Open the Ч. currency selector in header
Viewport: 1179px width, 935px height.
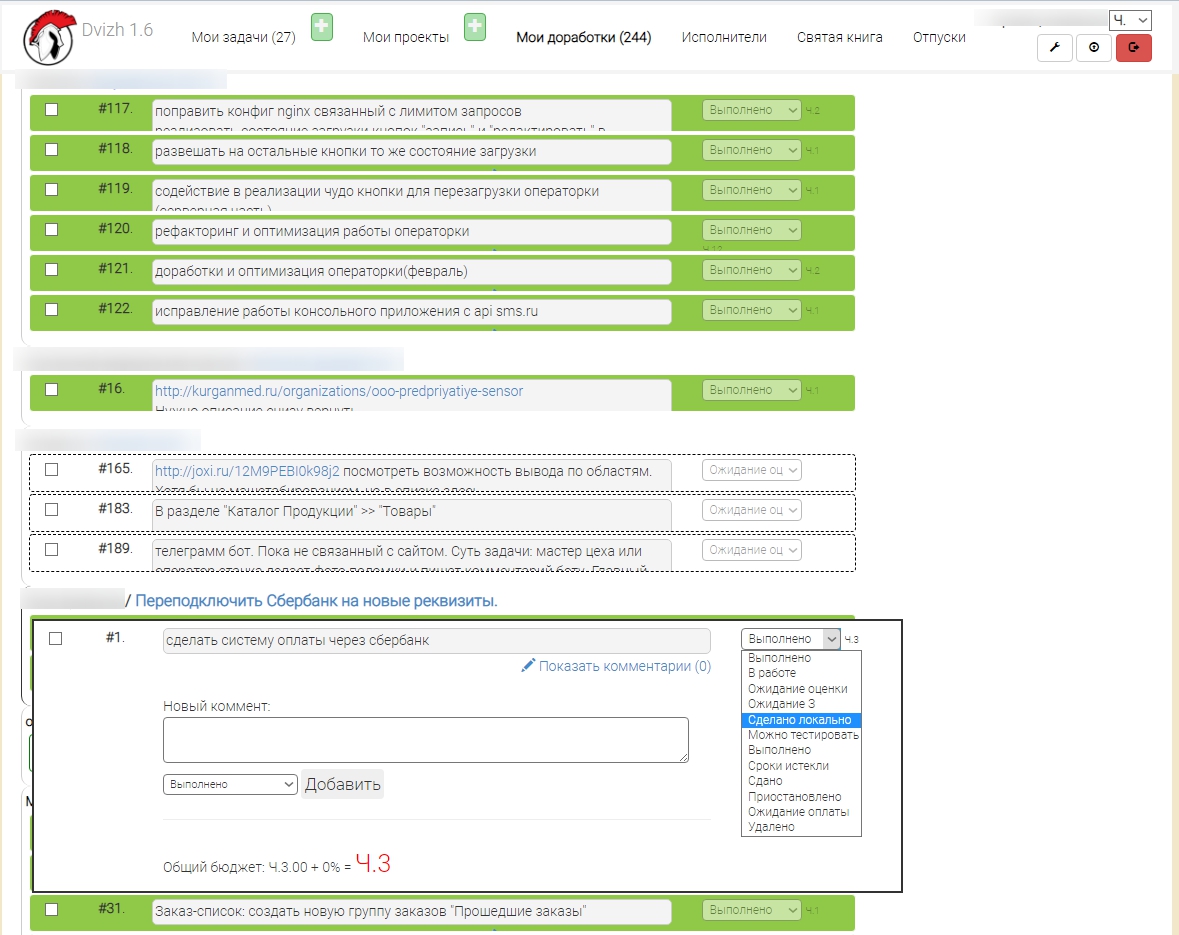[x=1130, y=20]
